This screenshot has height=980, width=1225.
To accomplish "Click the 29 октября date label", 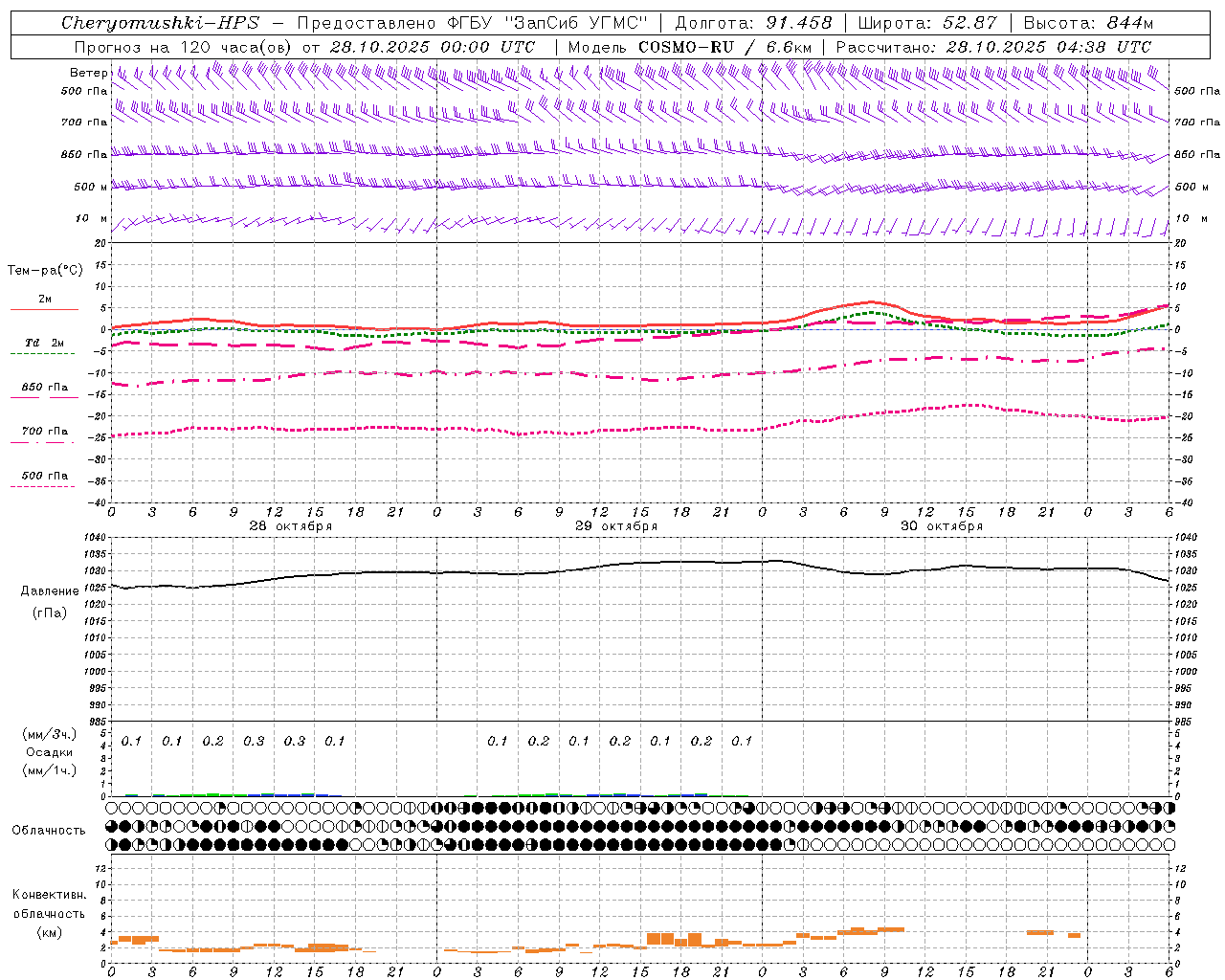I will point(616,526).
